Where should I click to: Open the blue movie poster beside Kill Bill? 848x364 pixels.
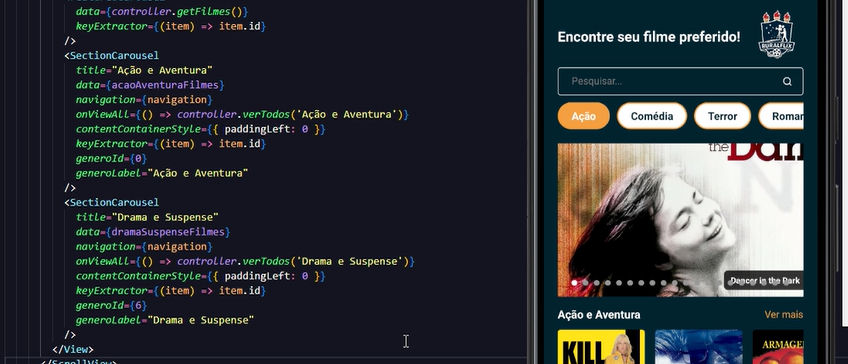(699, 347)
